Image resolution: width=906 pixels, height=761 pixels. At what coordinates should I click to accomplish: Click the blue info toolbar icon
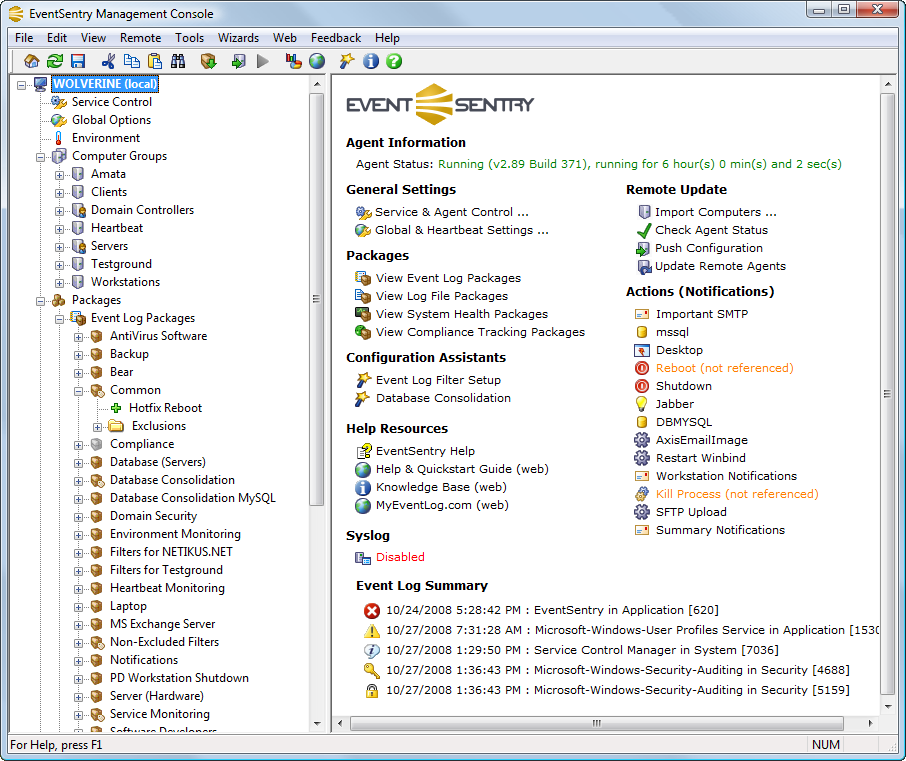click(370, 61)
